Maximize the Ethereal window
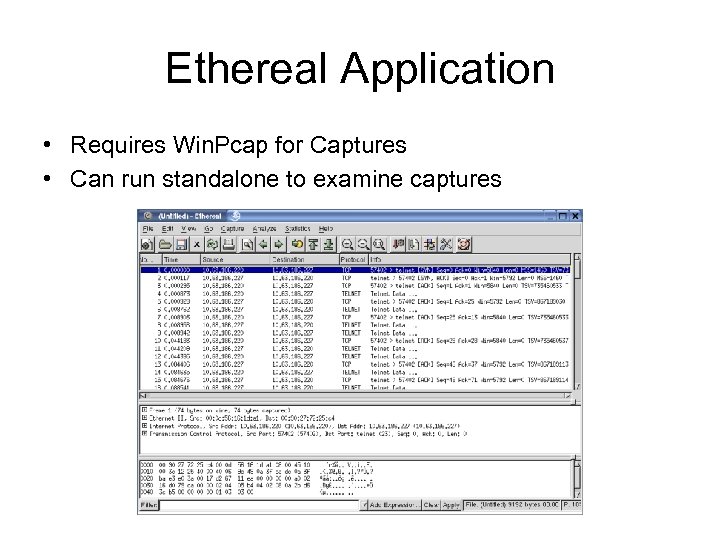The width and height of the screenshot is (720, 540). 562,216
